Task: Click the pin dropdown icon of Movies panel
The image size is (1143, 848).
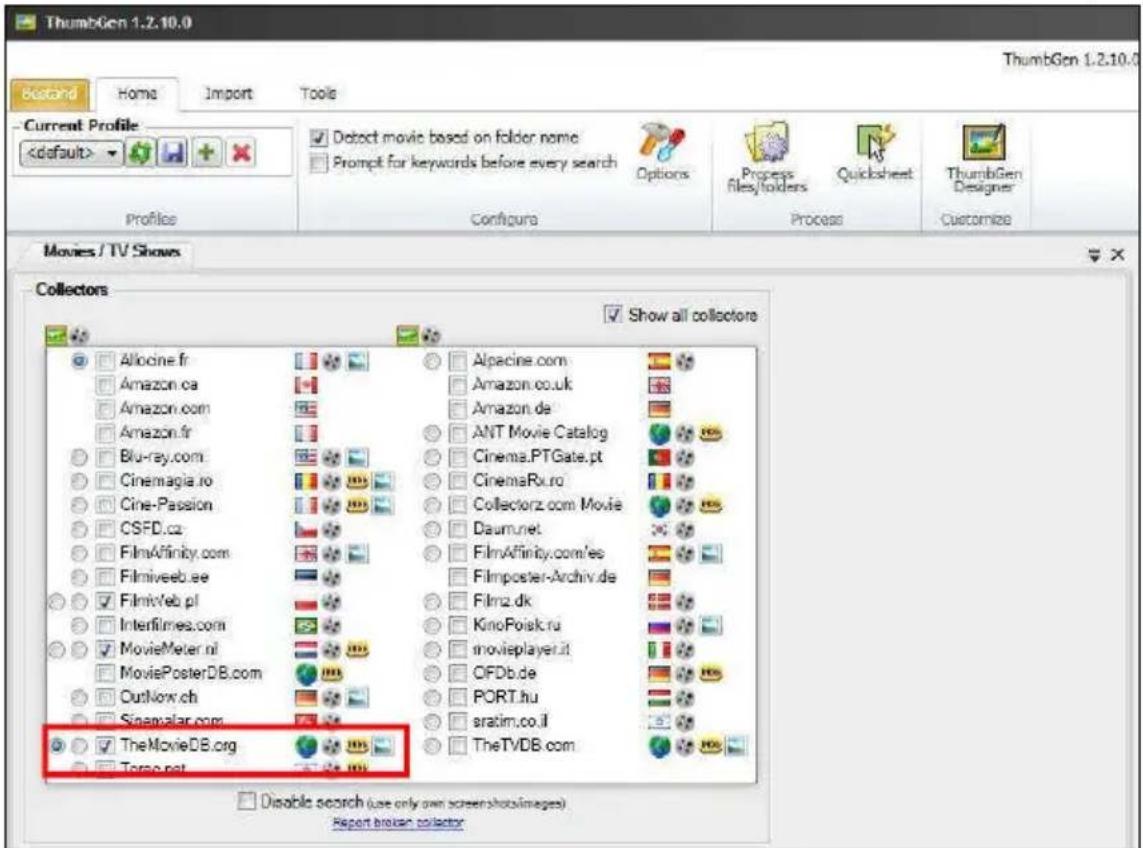Action: [1093, 255]
